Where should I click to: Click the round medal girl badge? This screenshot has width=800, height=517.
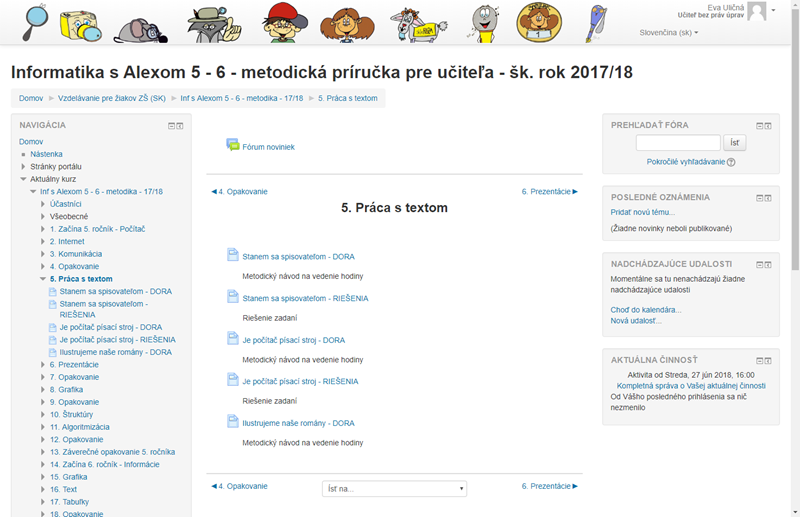coord(539,22)
